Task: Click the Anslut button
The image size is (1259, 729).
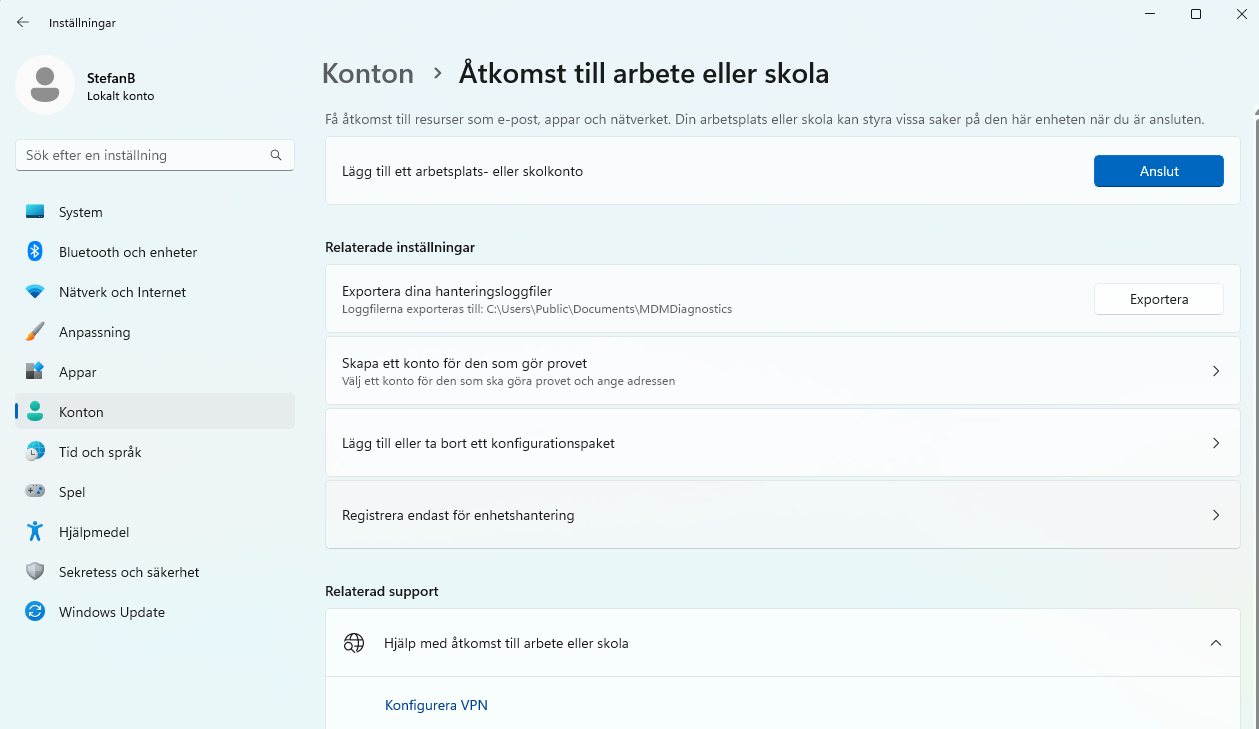Action: [x=1159, y=171]
